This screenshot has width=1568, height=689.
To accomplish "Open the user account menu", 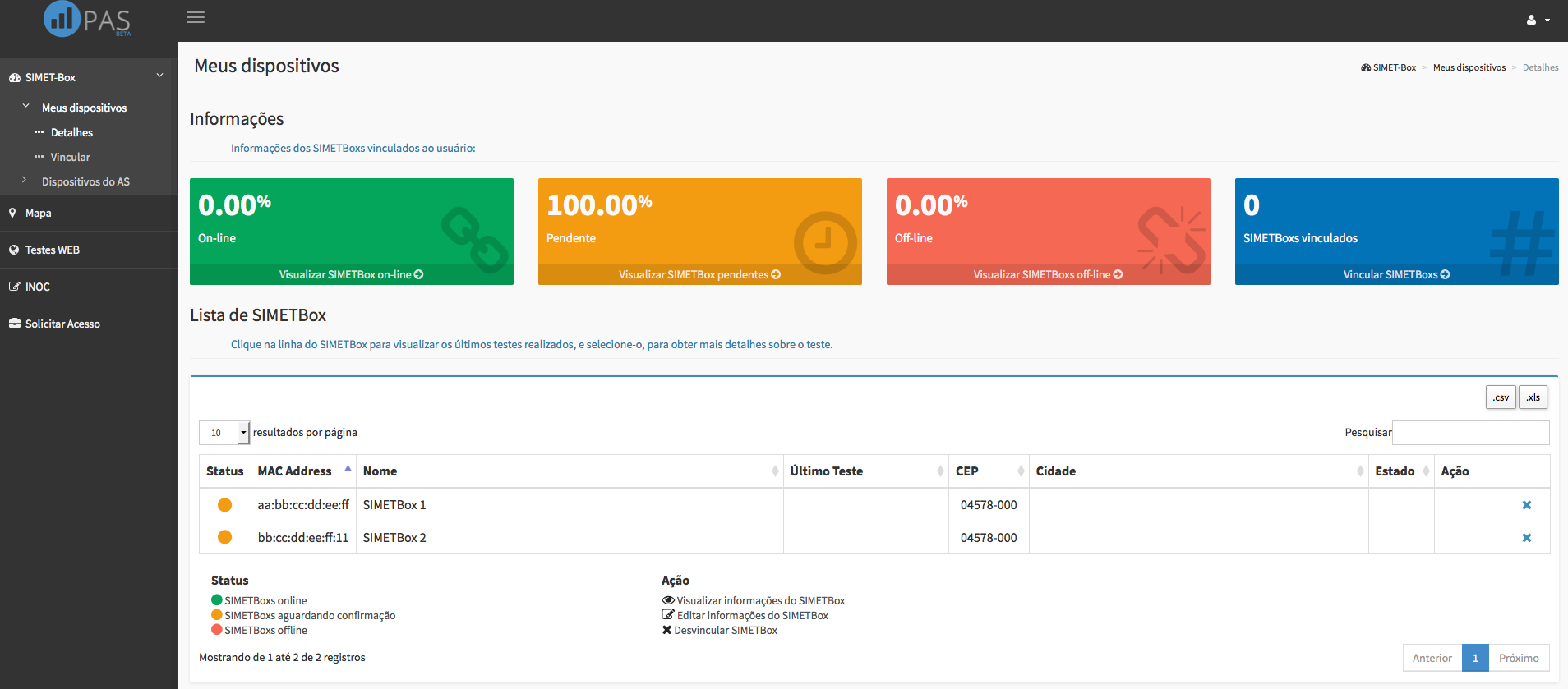I will point(1538,20).
